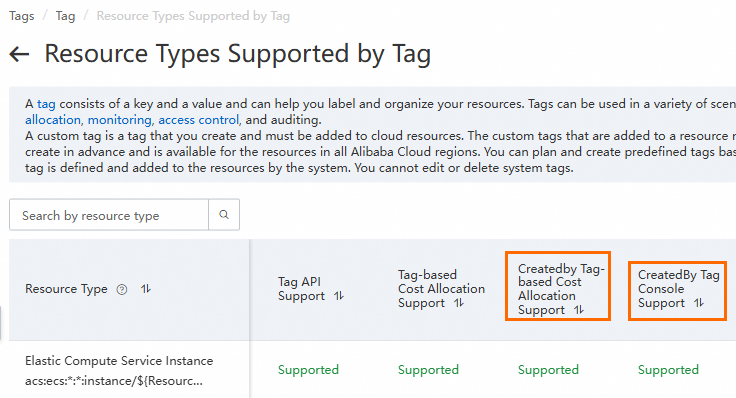Click the acs:ecs resource ARN text
This screenshot has height=398, width=736.
coord(114,381)
